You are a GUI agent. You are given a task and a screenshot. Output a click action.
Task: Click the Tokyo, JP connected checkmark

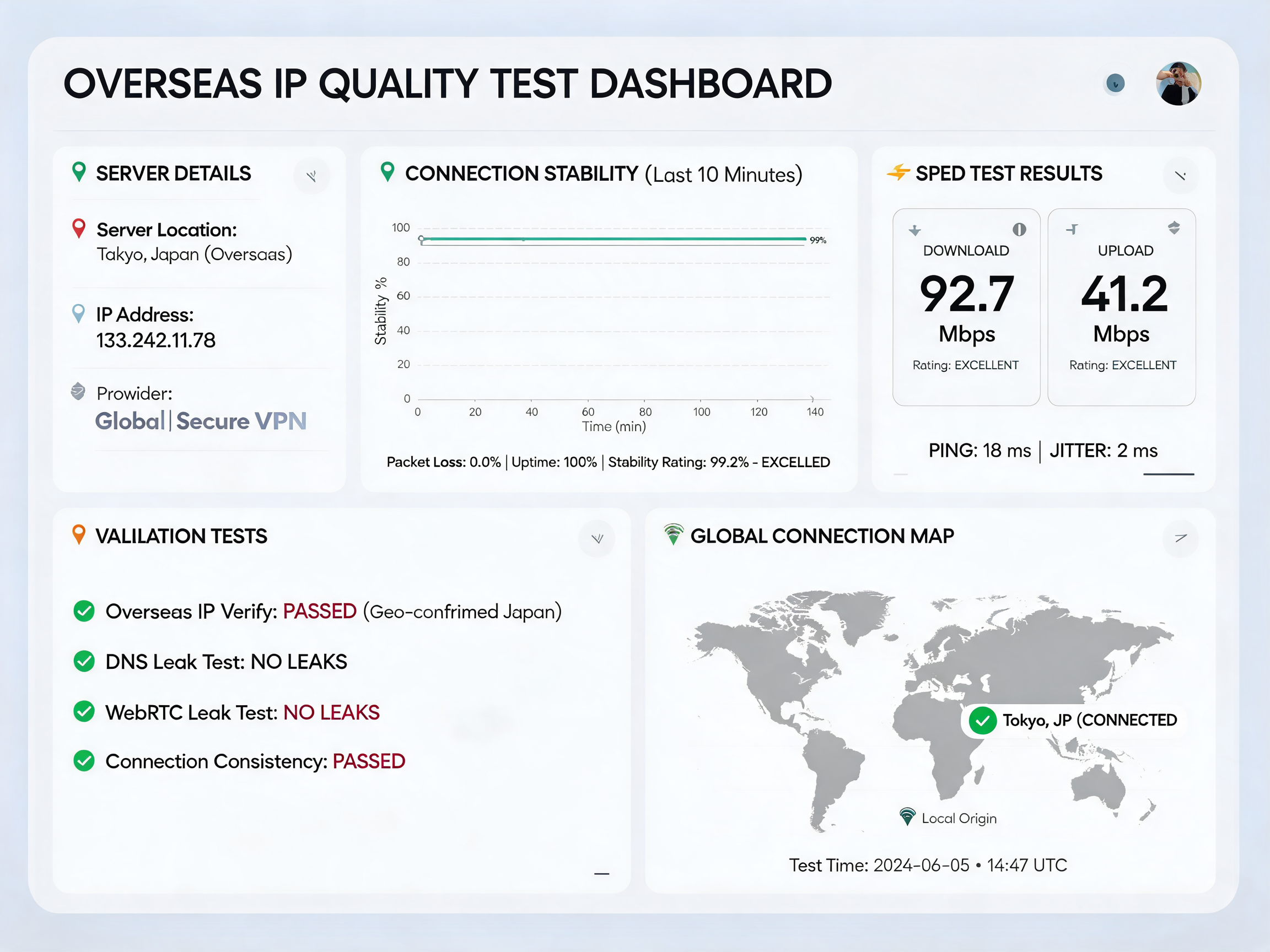pos(982,720)
